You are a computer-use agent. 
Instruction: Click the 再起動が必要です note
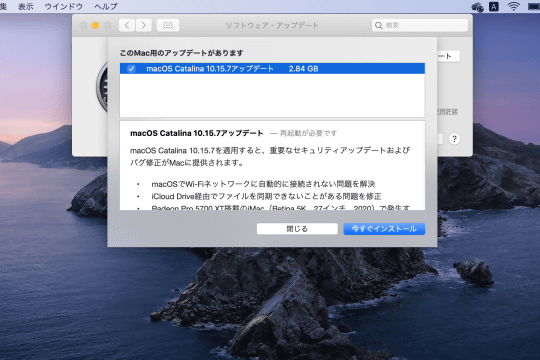[x=308, y=133]
